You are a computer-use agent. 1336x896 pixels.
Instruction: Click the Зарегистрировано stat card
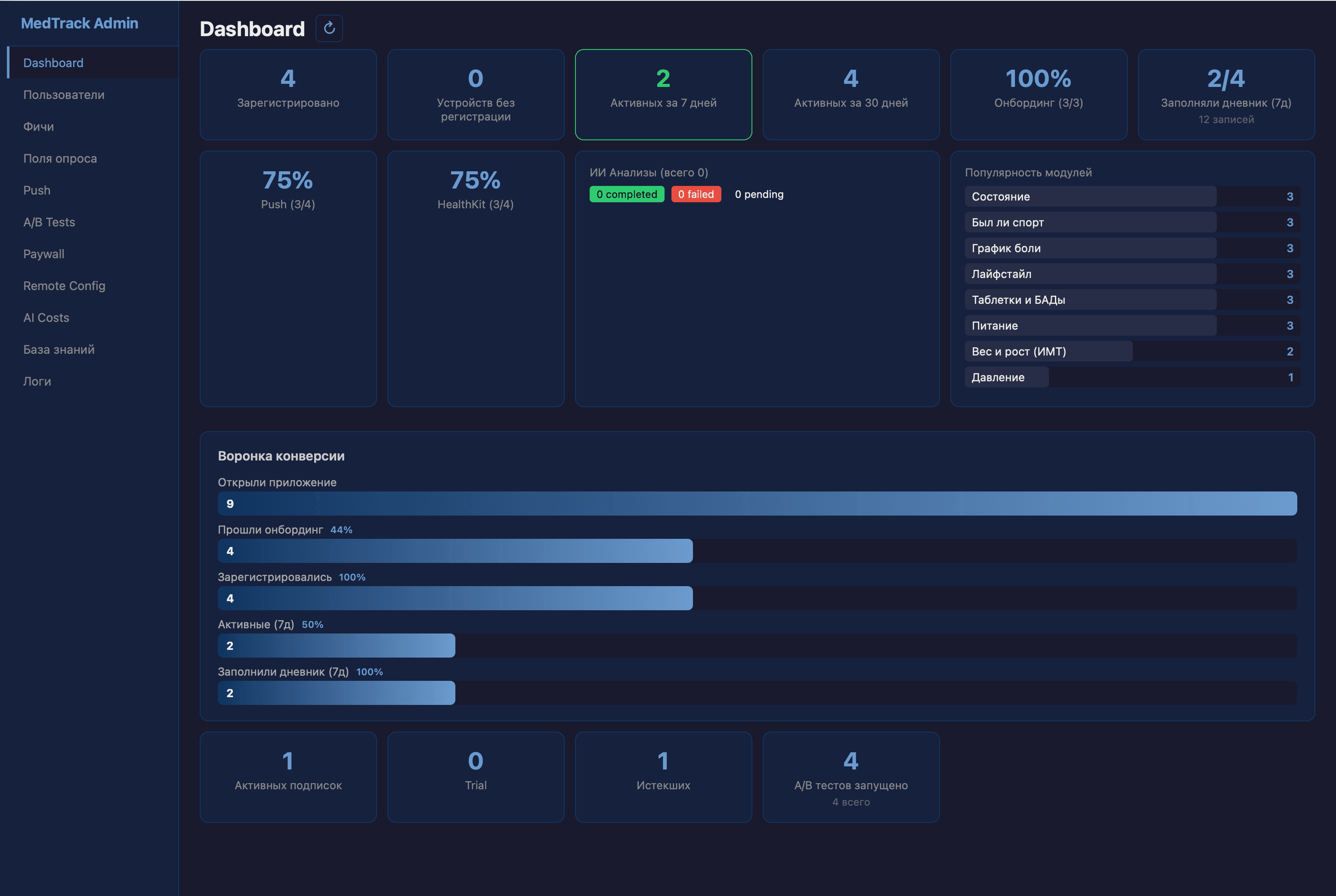pyautogui.click(x=288, y=94)
